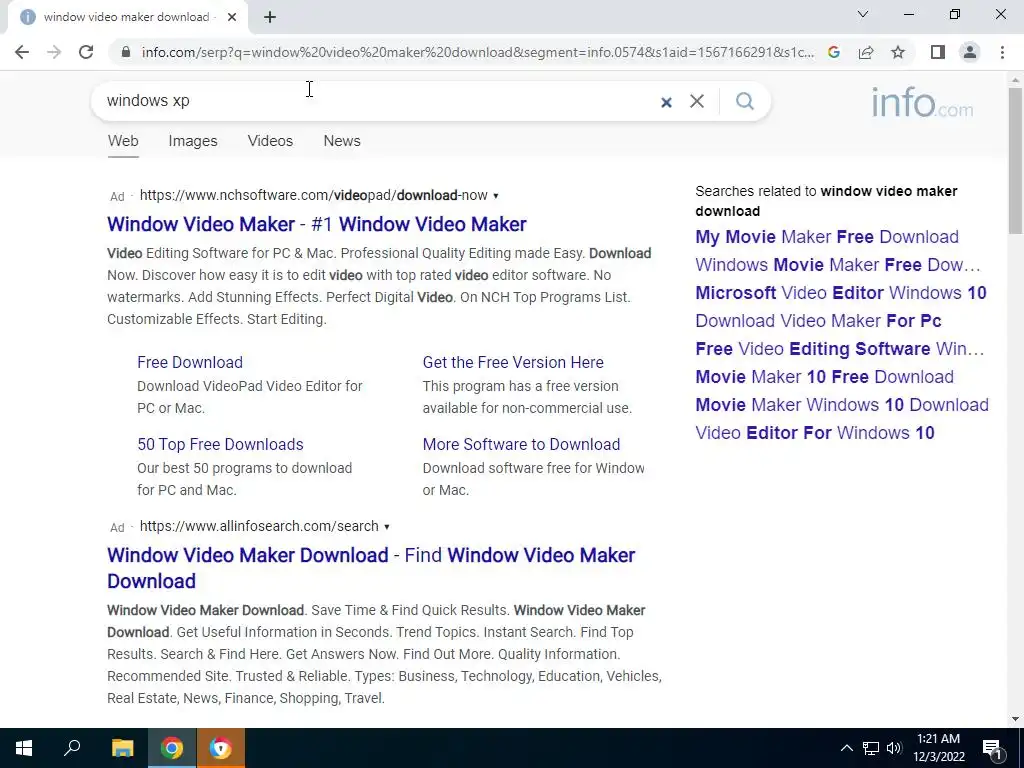Open More Software to Download link
This screenshot has width=1024, height=768.
[x=521, y=444]
